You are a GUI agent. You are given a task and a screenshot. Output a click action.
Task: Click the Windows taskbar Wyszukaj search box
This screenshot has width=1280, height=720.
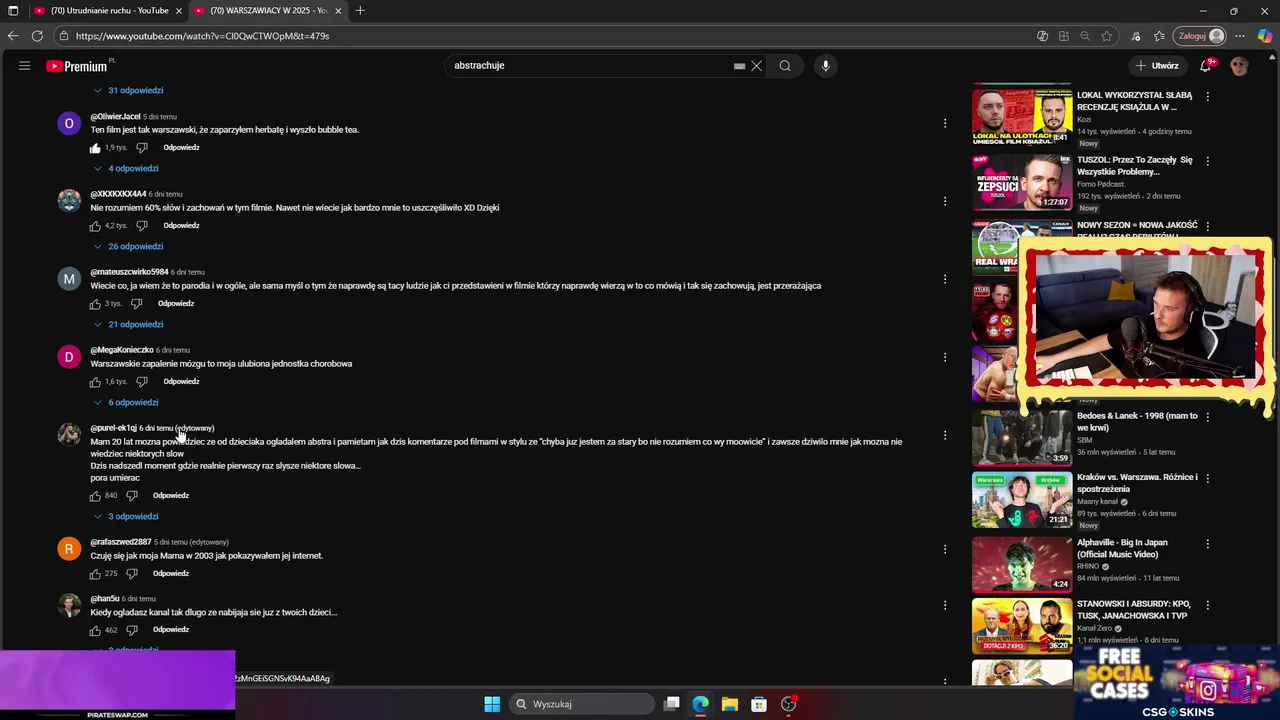point(583,704)
